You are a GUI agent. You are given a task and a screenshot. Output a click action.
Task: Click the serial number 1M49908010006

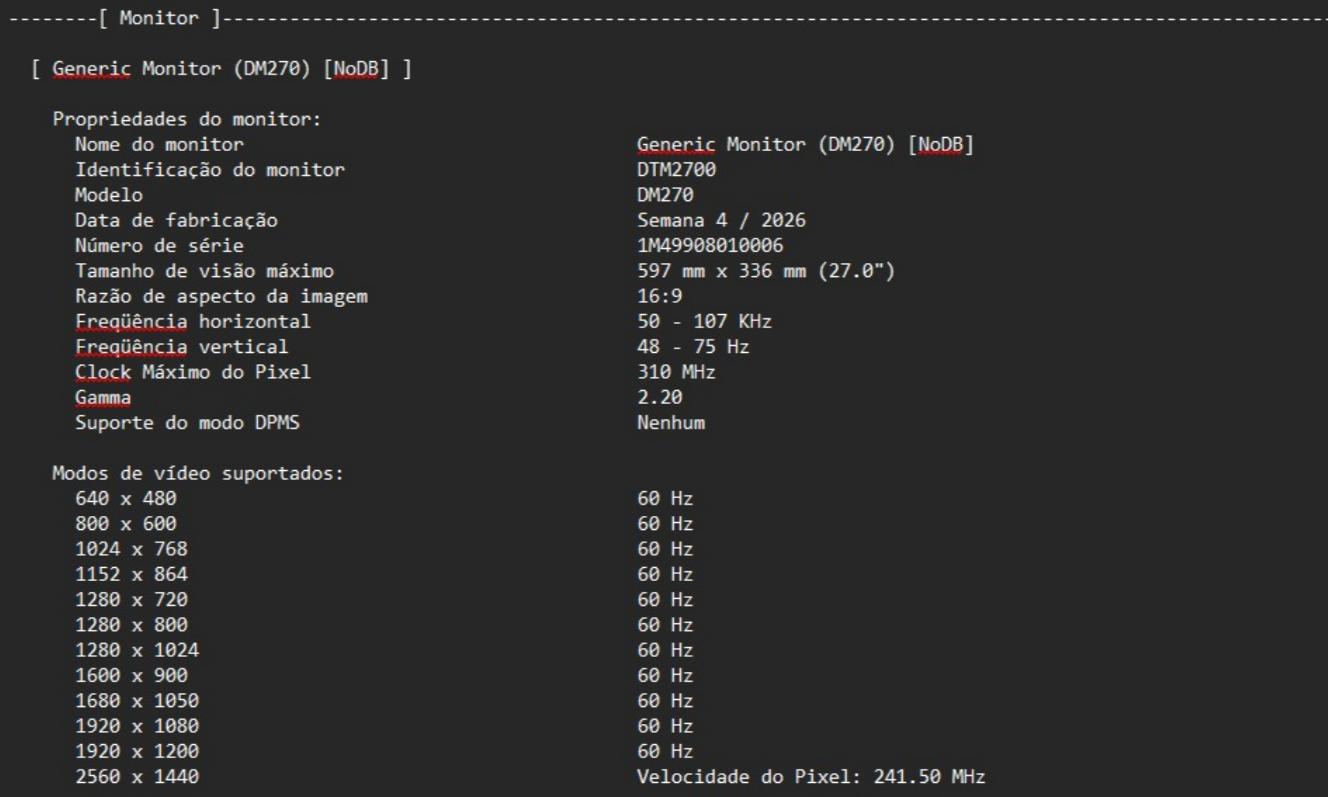711,246
